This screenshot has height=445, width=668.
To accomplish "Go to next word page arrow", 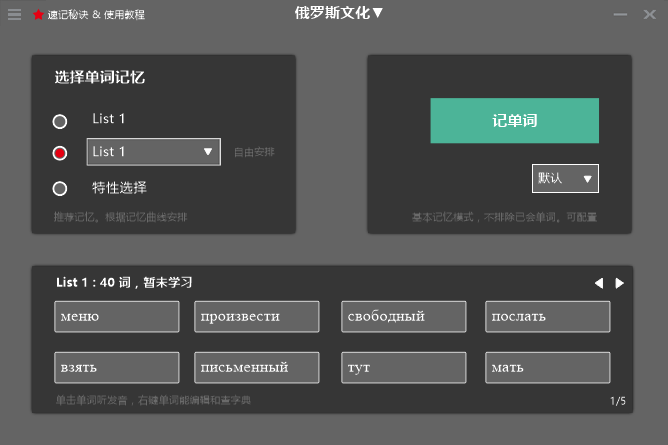I will [620, 283].
